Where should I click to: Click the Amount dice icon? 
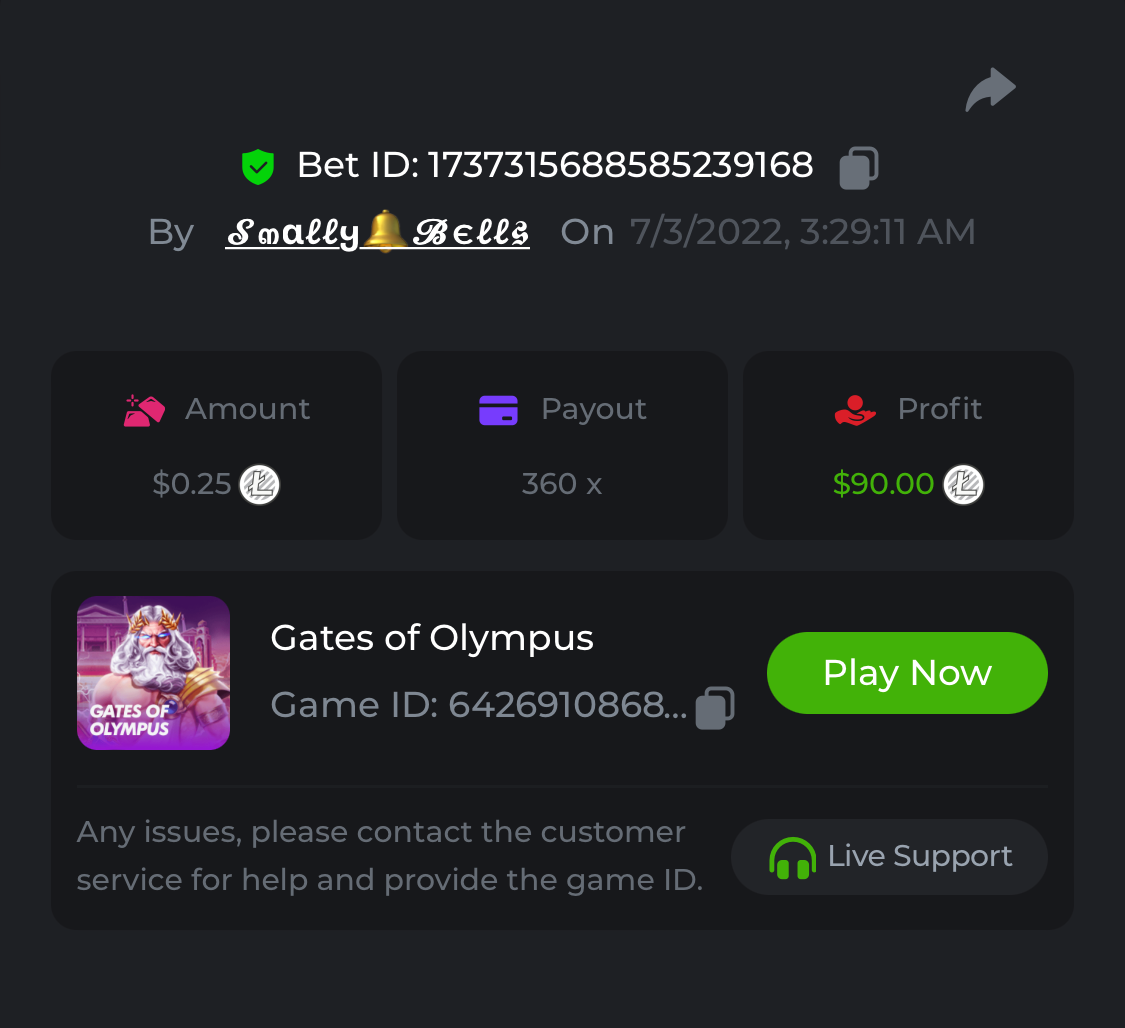(x=144, y=410)
